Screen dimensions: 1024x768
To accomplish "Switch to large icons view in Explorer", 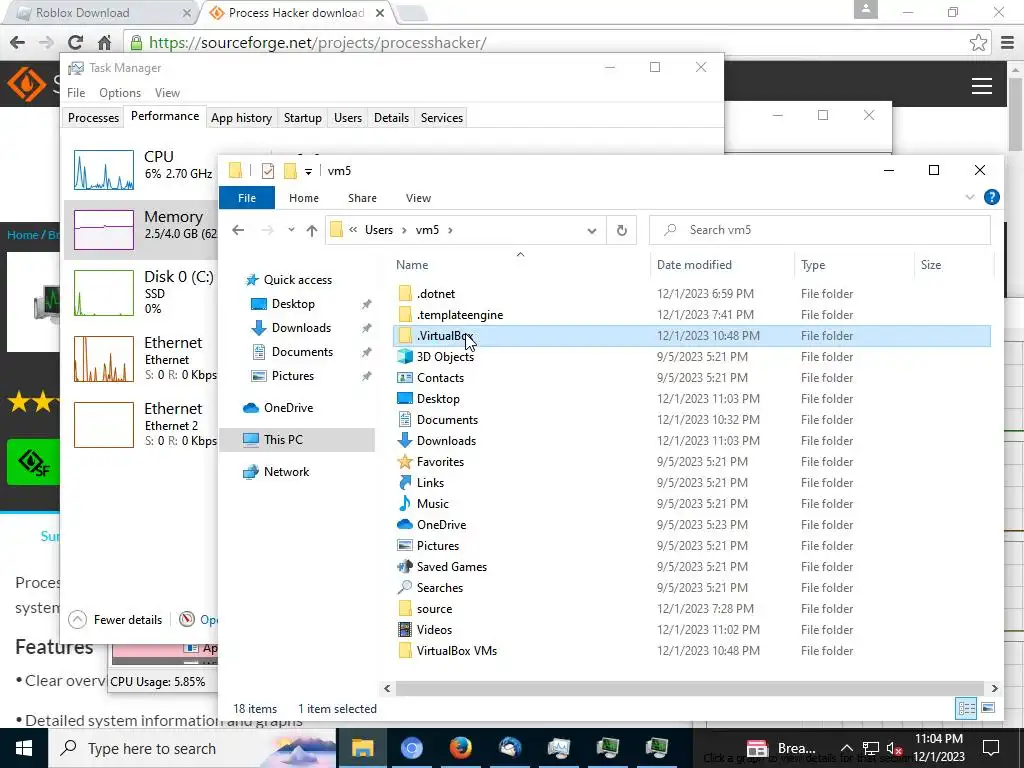I will point(988,708).
